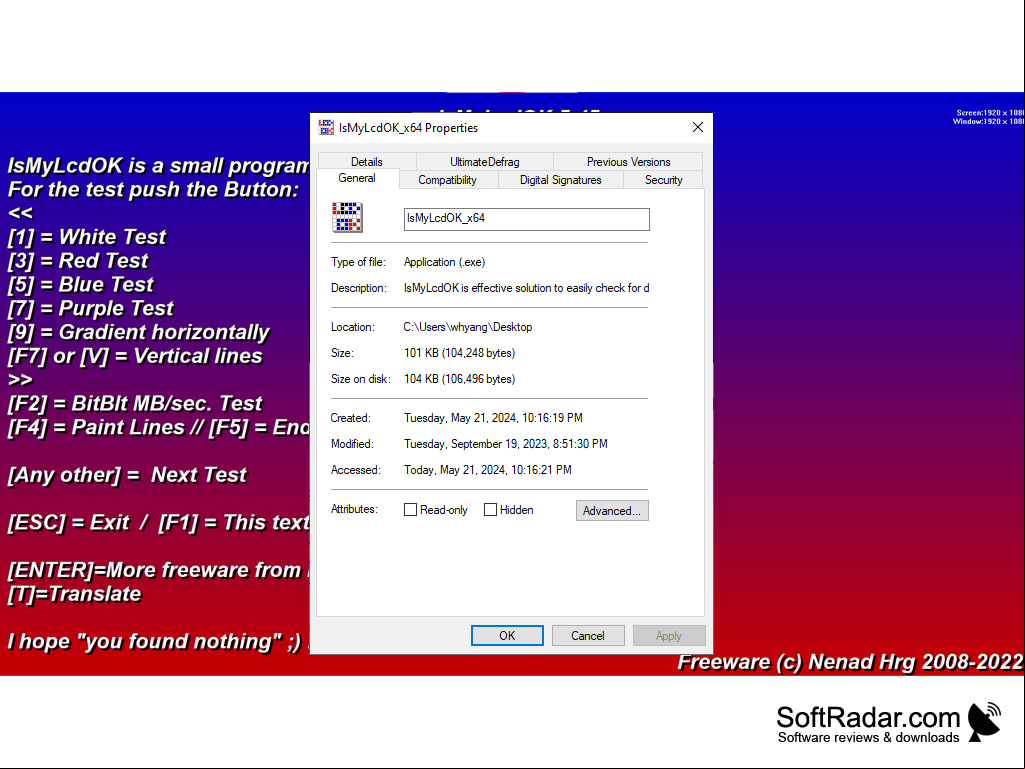Image resolution: width=1025 pixels, height=769 pixels.
Task: Click the 'Screen:1920 x 108' resolution readout
Action: point(990,112)
